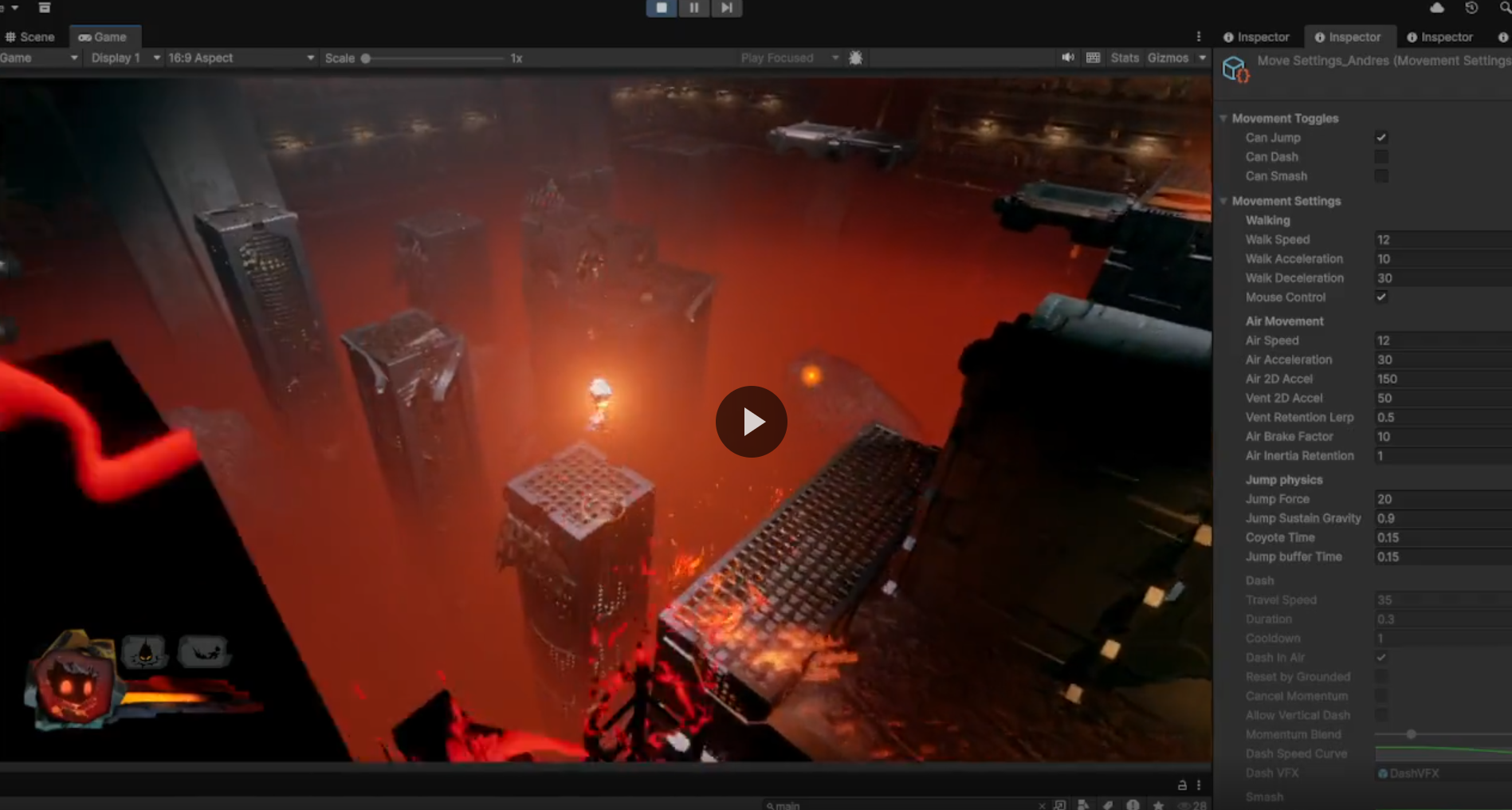Viewport: 1512px width, 810px height.
Task: Pause the running game
Action: [x=694, y=8]
